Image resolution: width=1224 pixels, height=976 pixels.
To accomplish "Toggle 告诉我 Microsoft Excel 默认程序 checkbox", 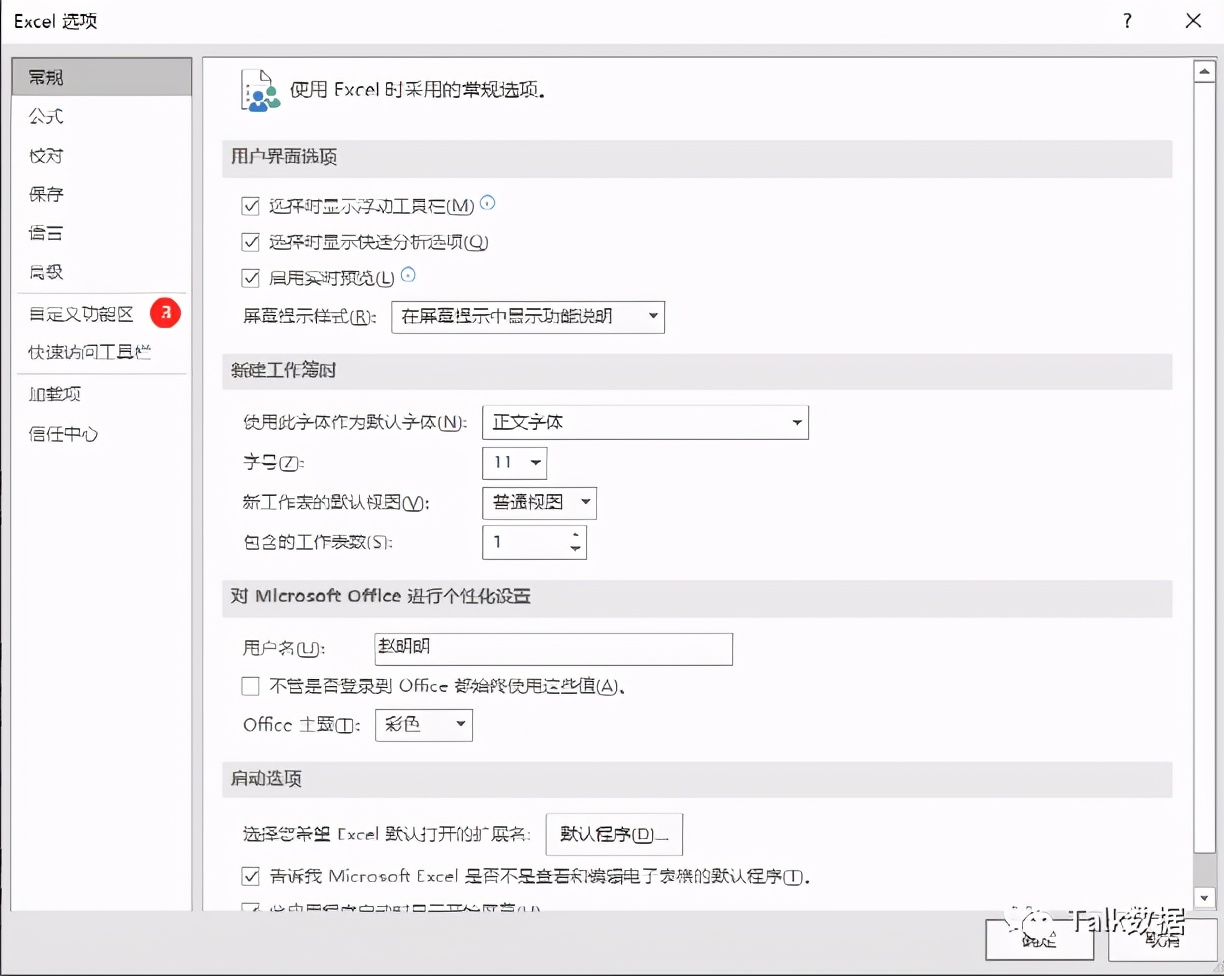I will point(251,876).
